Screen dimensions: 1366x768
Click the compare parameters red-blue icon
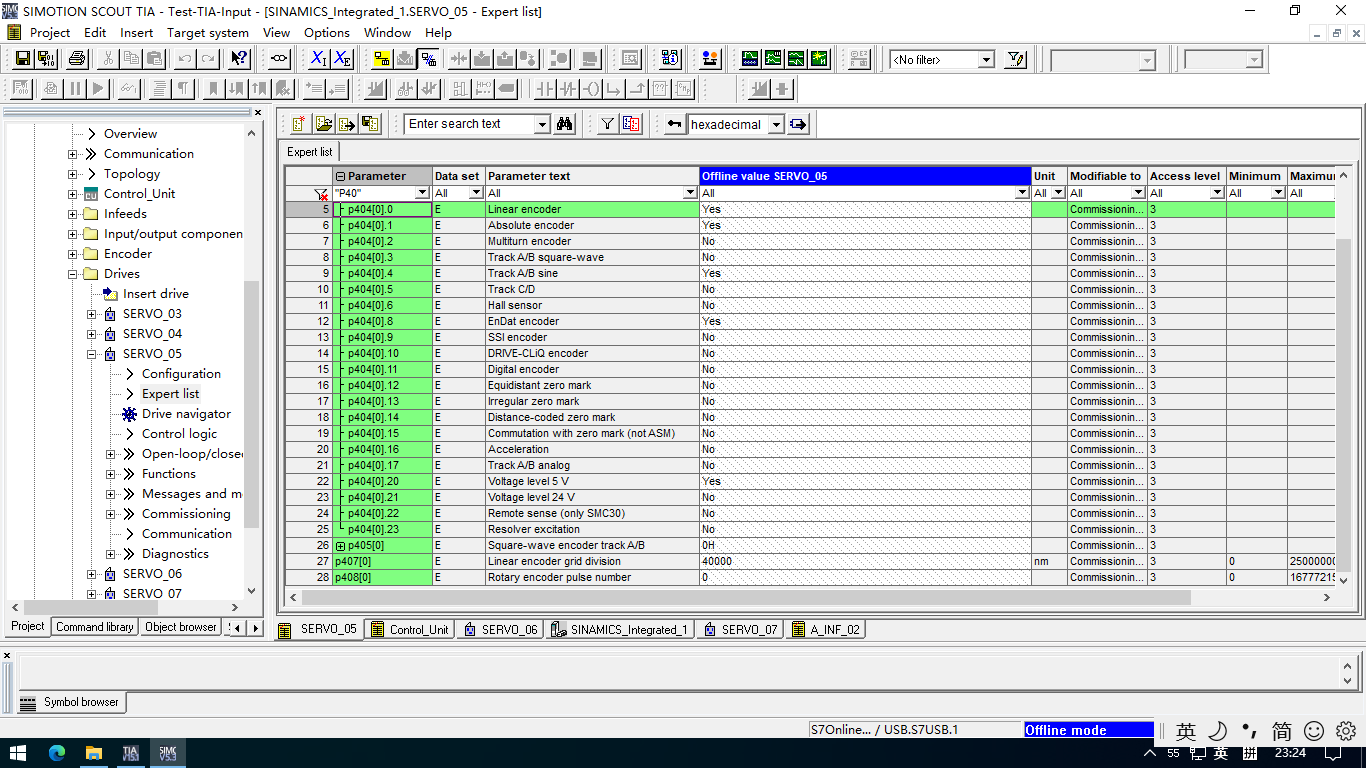point(631,124)
